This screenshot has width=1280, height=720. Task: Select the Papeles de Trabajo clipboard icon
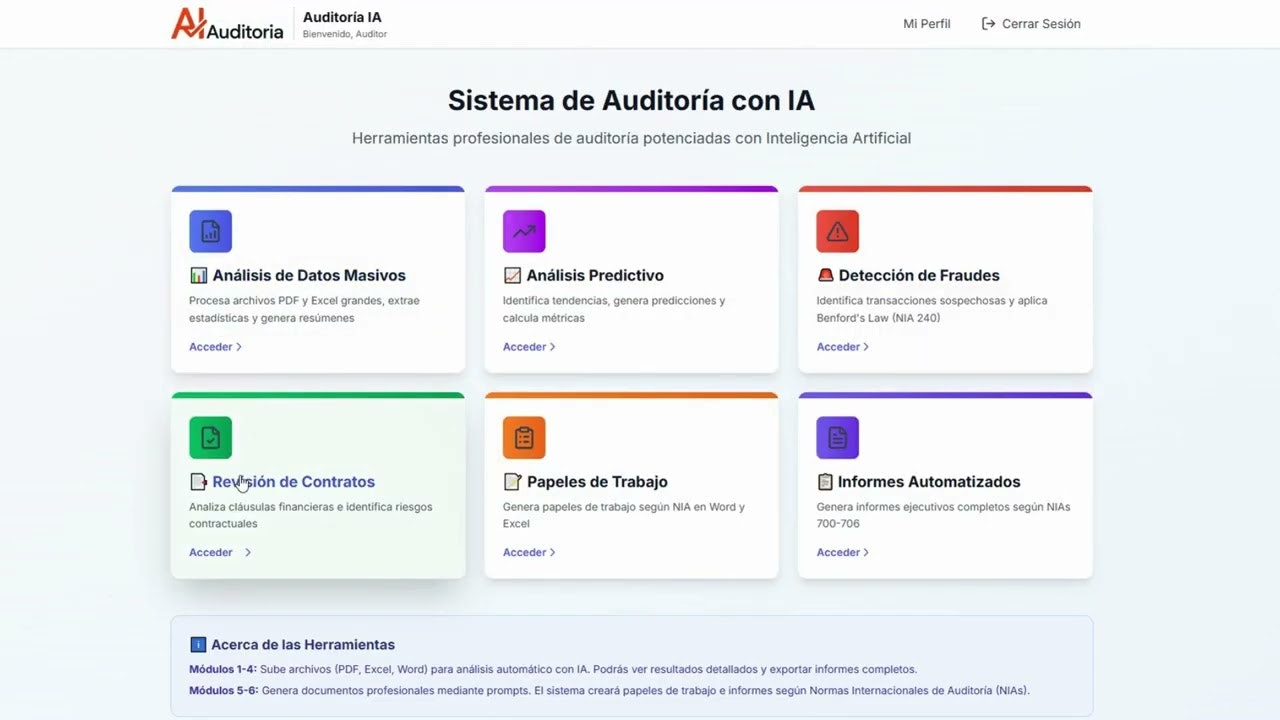click(x=524, y=437)
